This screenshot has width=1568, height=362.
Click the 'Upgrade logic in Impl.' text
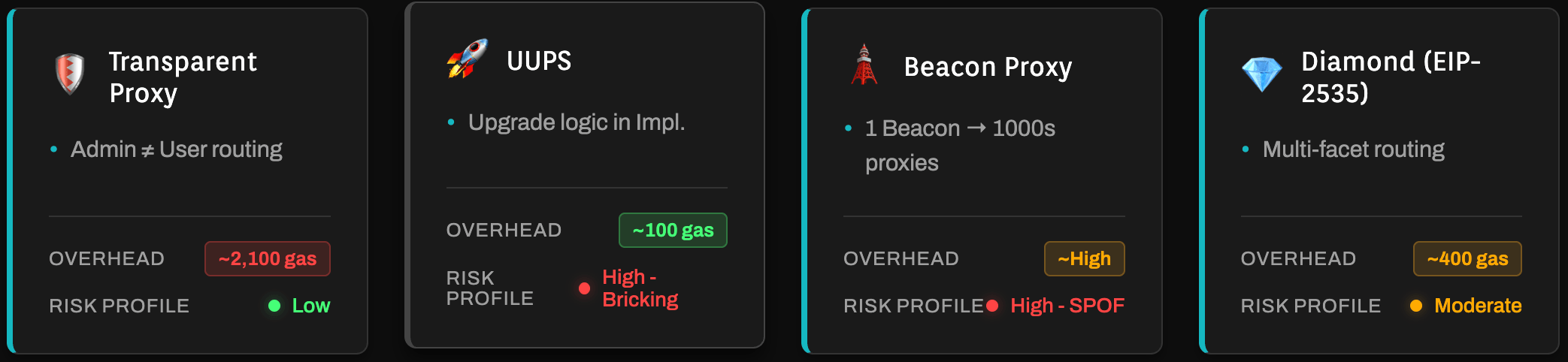click(577, 122)
